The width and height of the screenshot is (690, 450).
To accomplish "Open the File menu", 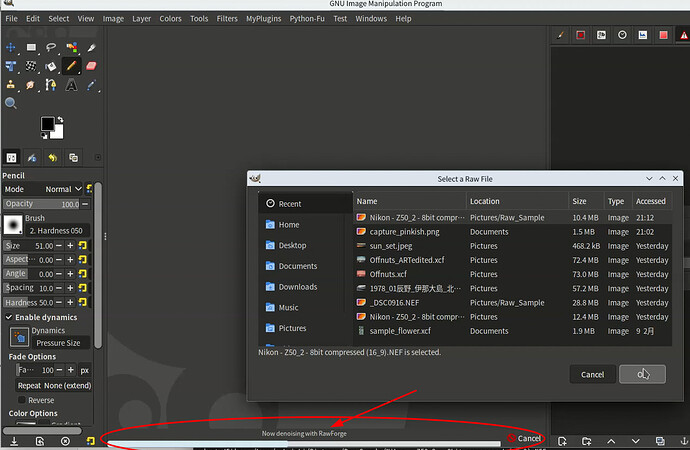I will click(x=11, y=18).
